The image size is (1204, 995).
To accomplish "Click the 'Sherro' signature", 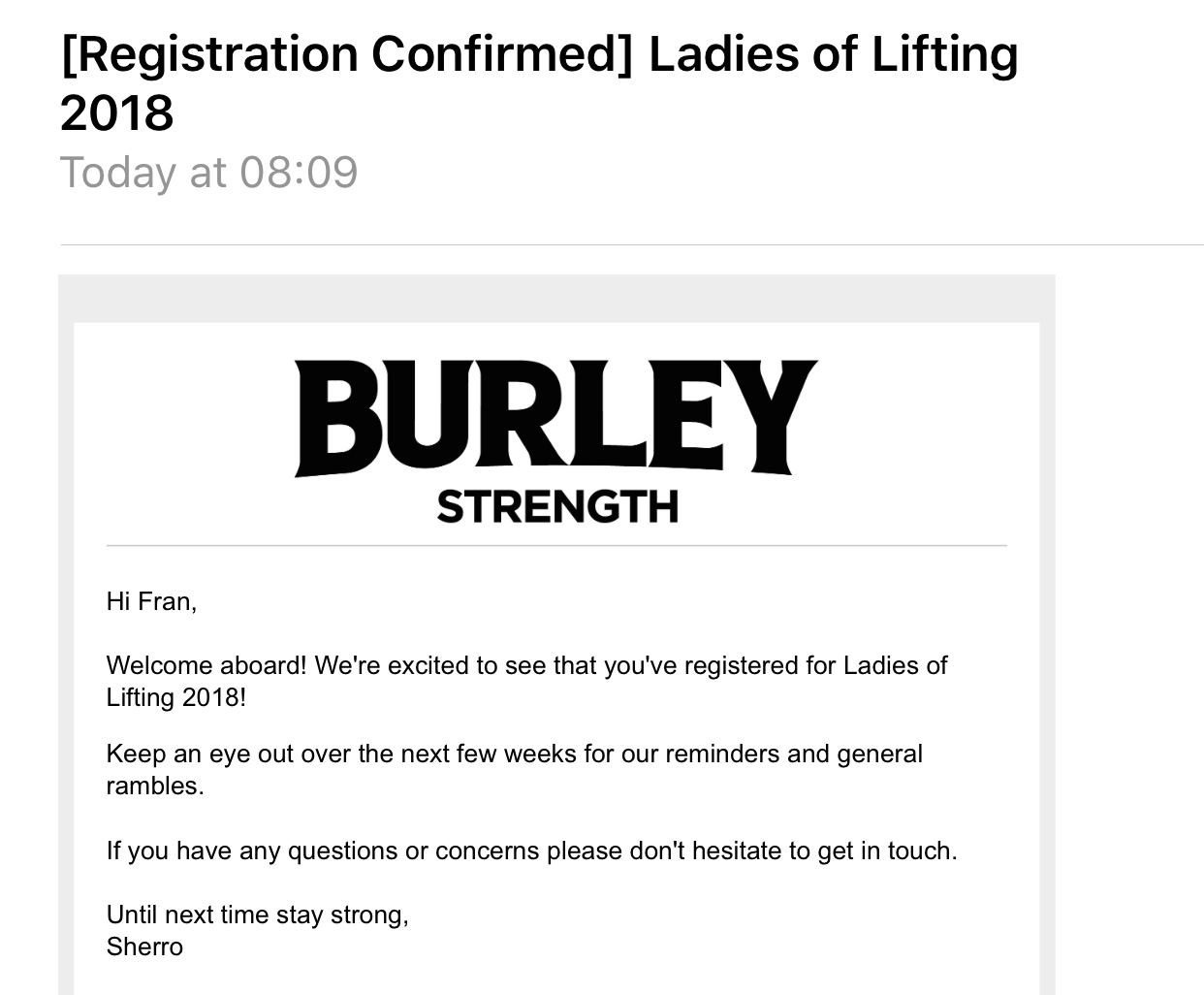I will tap(144, 947).
